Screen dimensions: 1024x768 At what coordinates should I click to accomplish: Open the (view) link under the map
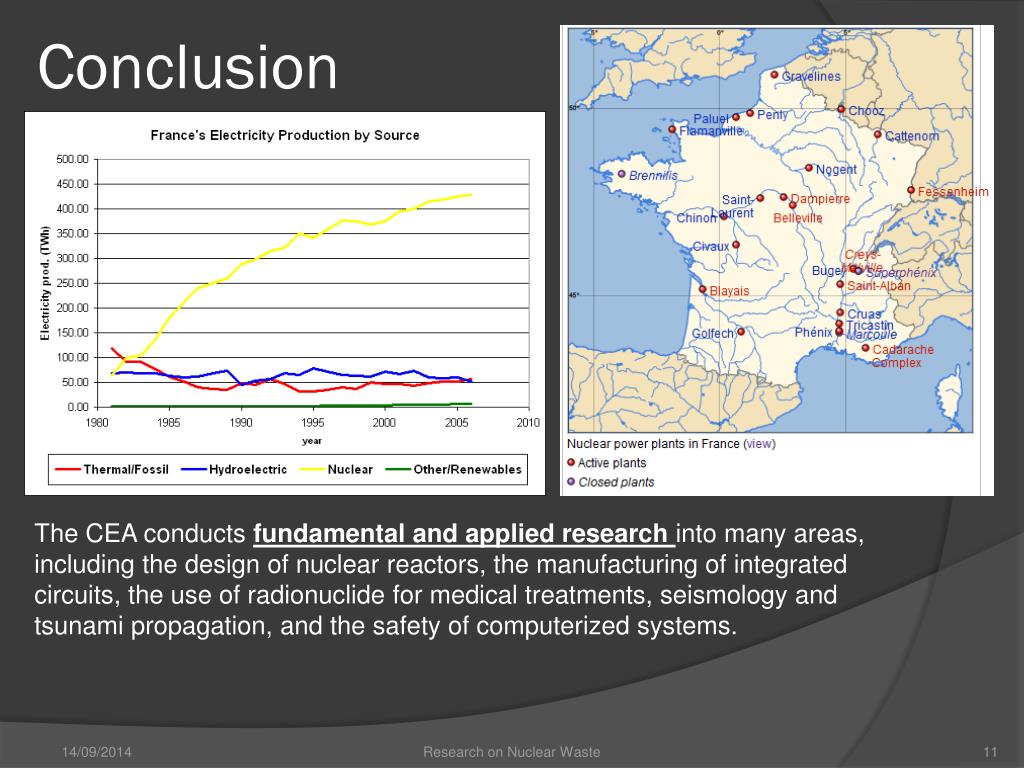(x=759, y=444)
